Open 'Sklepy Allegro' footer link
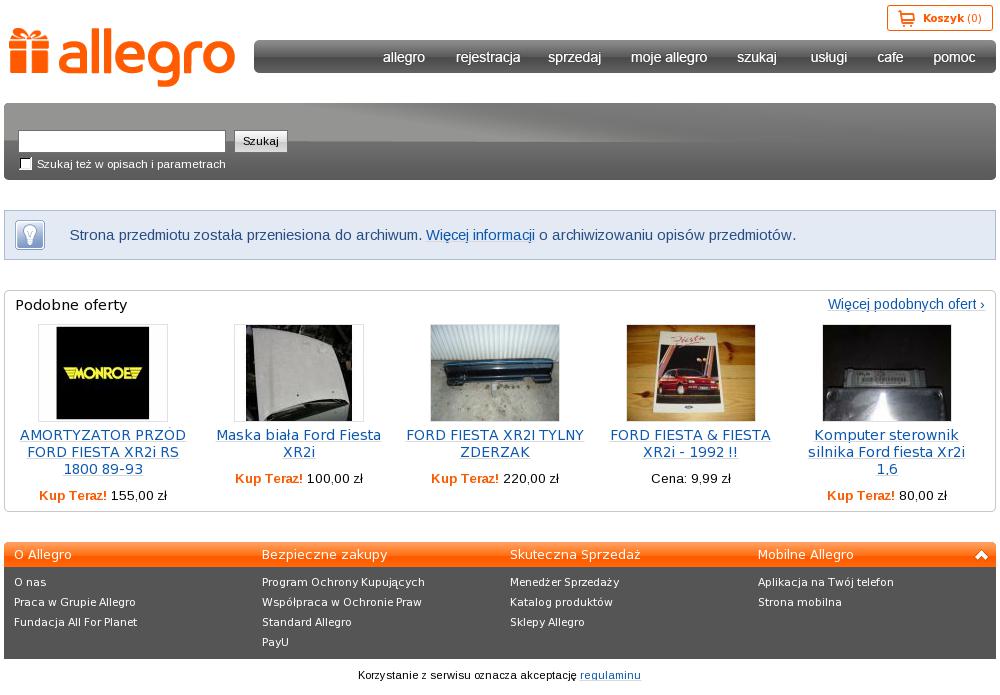Viewport: 1000px width, 695px height. point(547,622)
